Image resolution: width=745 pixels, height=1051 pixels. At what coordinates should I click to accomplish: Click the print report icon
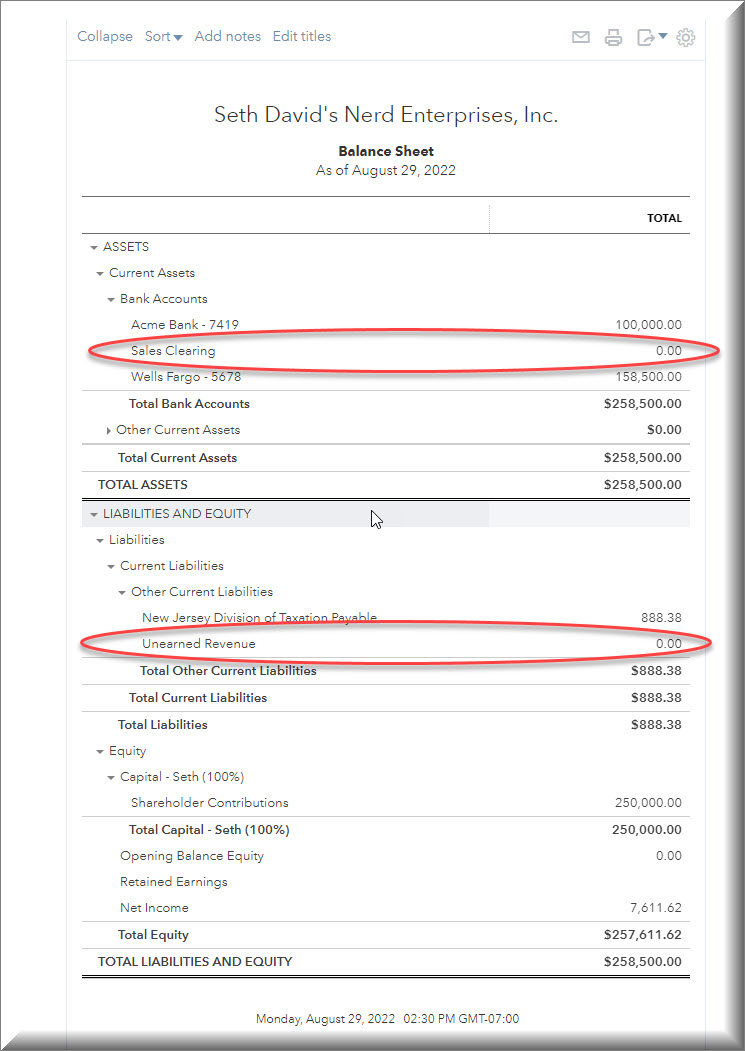click(615, 38)
